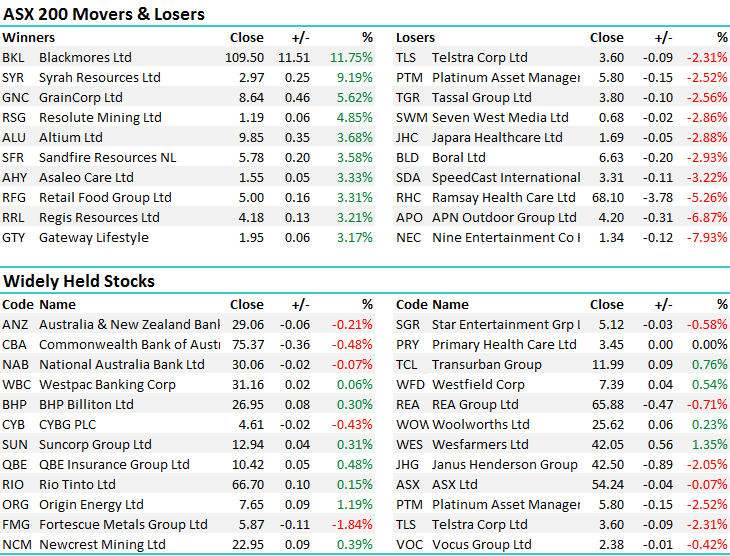Click the Wesfarmers Ltd 1.35% change cell

(709, 445)
